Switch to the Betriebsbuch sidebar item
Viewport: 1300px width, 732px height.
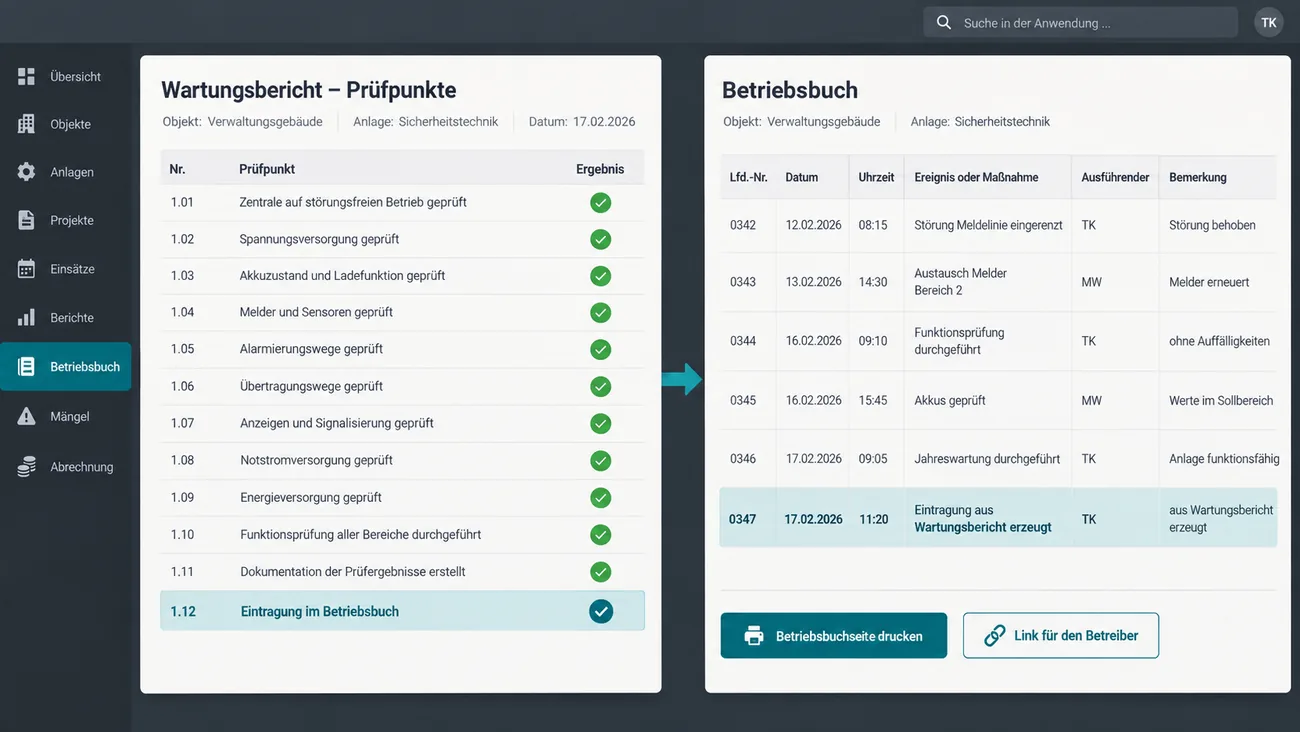point(66,366)
